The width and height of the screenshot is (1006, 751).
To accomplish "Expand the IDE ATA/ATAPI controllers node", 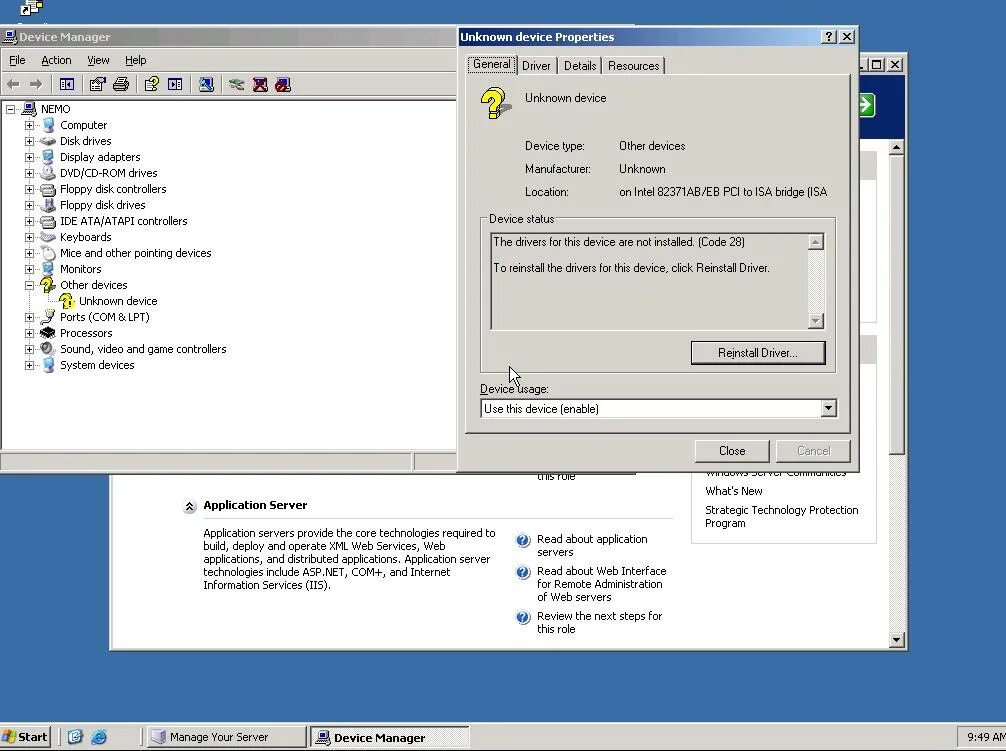I will [x=30, y=221].
